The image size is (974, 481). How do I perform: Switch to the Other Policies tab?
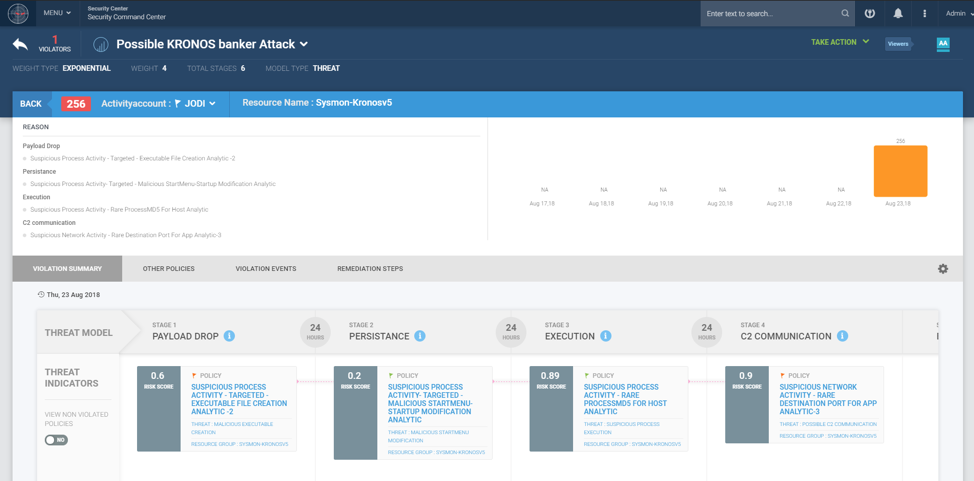click(x=168, y=269)
